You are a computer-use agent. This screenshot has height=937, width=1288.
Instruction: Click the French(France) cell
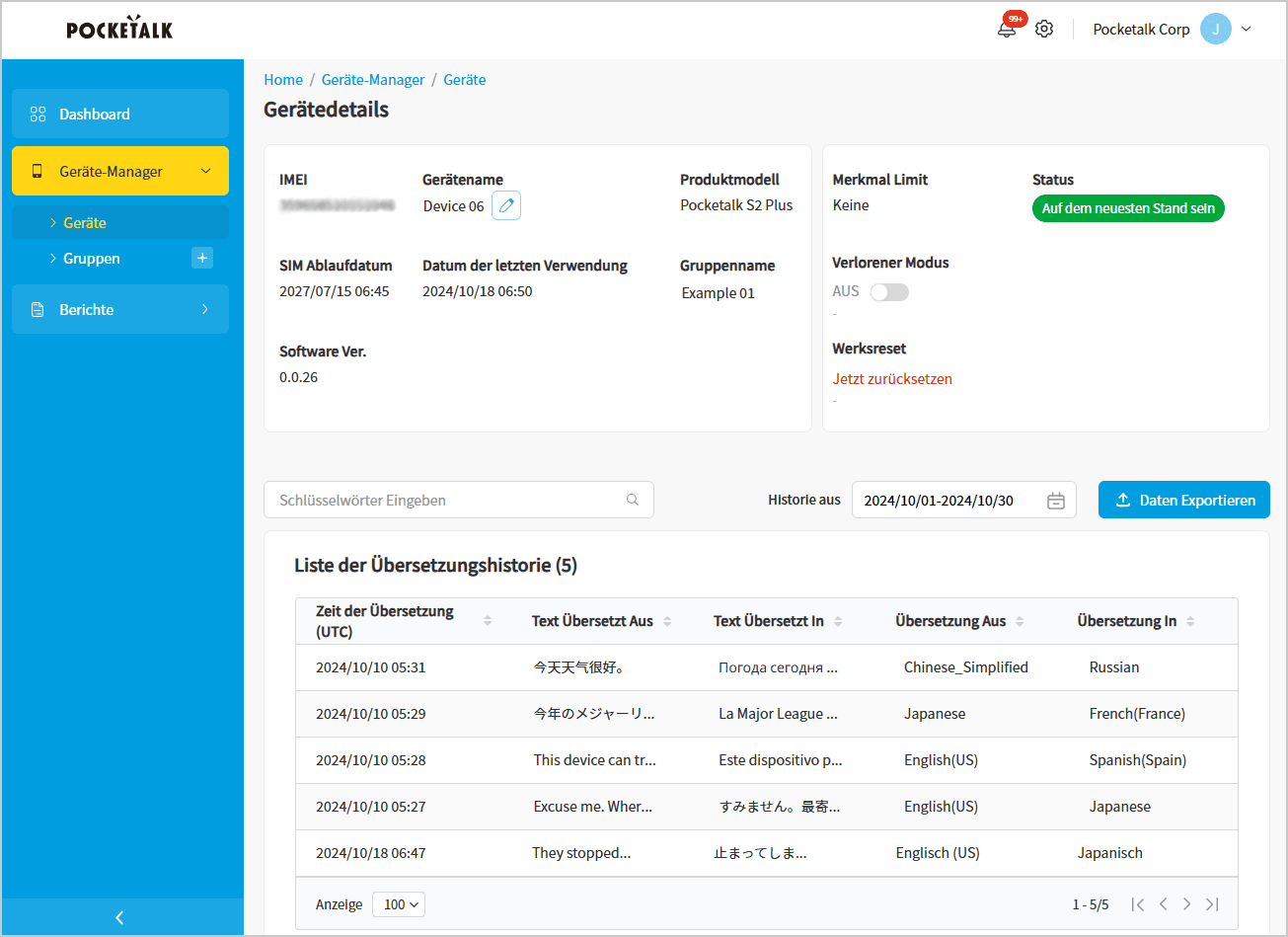pyautogui.click(x=1137, y=714)
